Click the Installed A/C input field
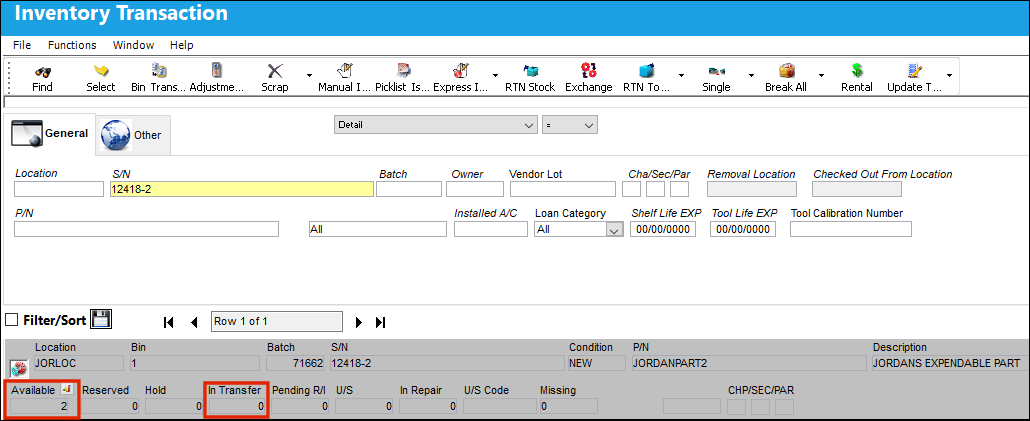Viewport: 1030px width, 421px height. click(491, 229)
